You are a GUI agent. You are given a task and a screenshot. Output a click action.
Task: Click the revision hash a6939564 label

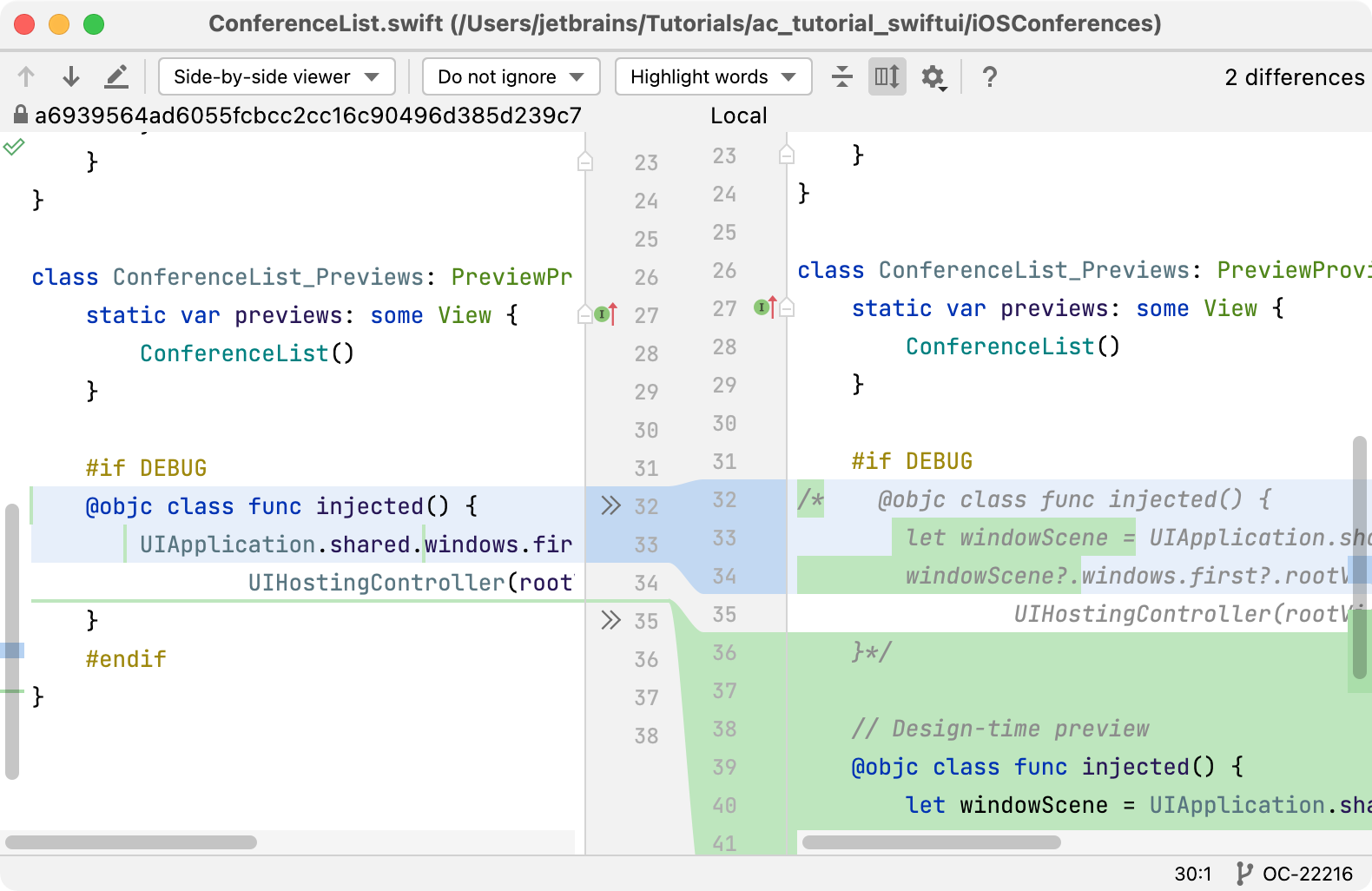308,115
